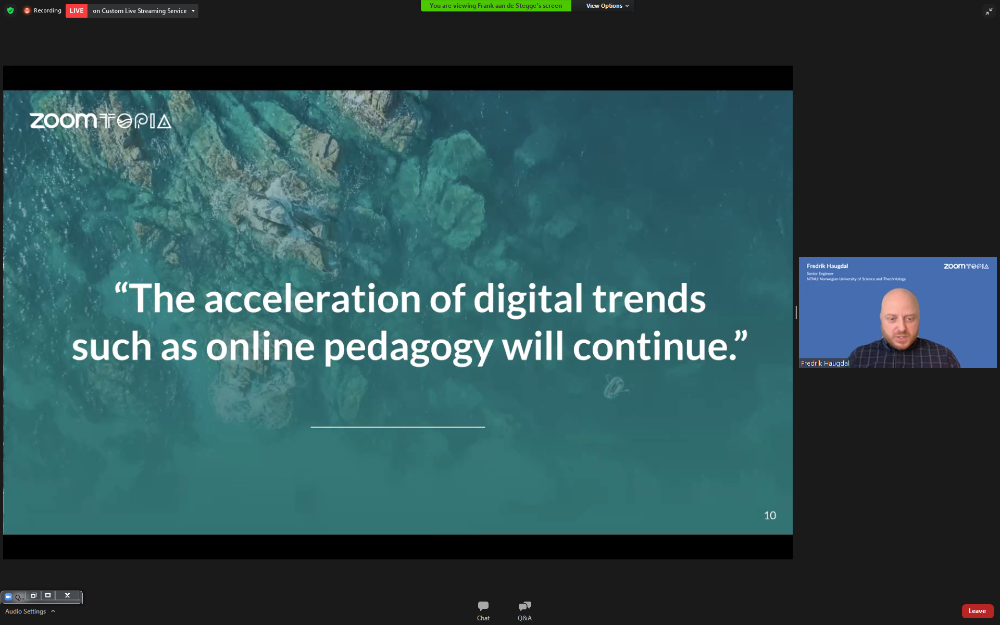Expand the Audio Settings caret
This screenshot has width=1000, height=625.
[x=53, y=611]
